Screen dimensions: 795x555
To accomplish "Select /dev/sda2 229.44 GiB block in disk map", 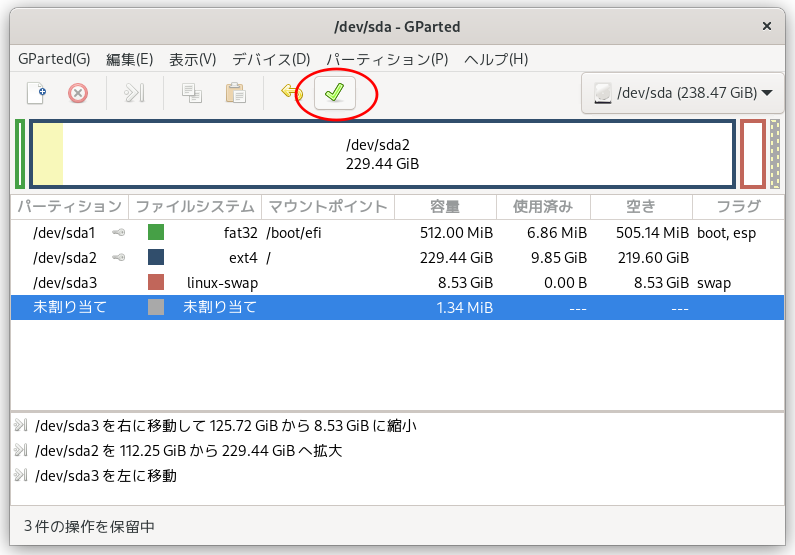I will 382,154.
